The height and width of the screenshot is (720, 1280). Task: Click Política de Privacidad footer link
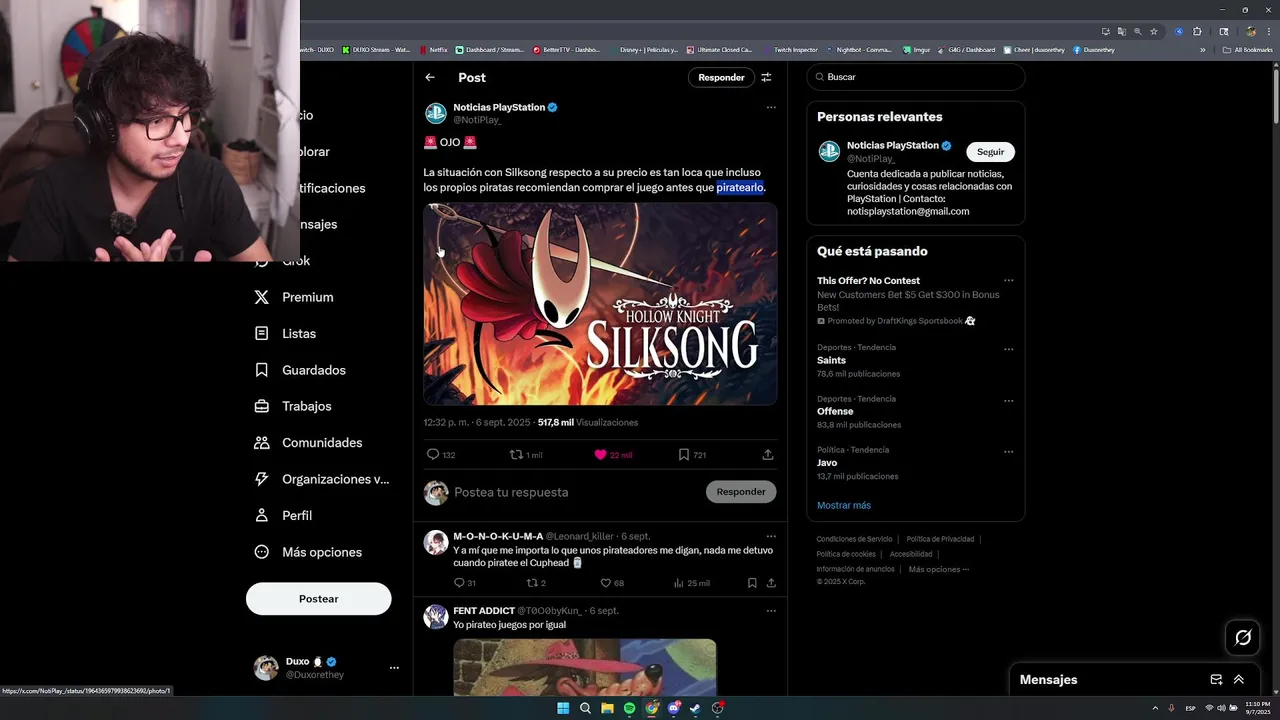[940, 539]
